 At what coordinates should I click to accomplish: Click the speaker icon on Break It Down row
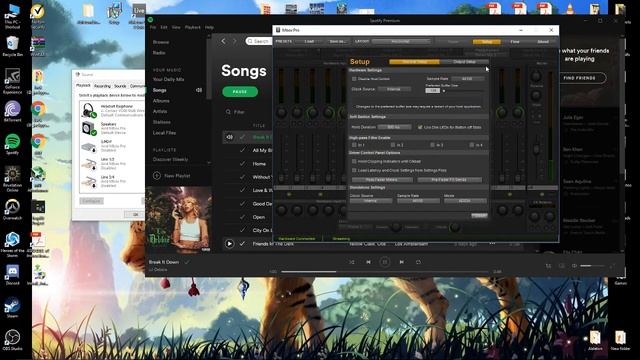[x=229, y=137]
